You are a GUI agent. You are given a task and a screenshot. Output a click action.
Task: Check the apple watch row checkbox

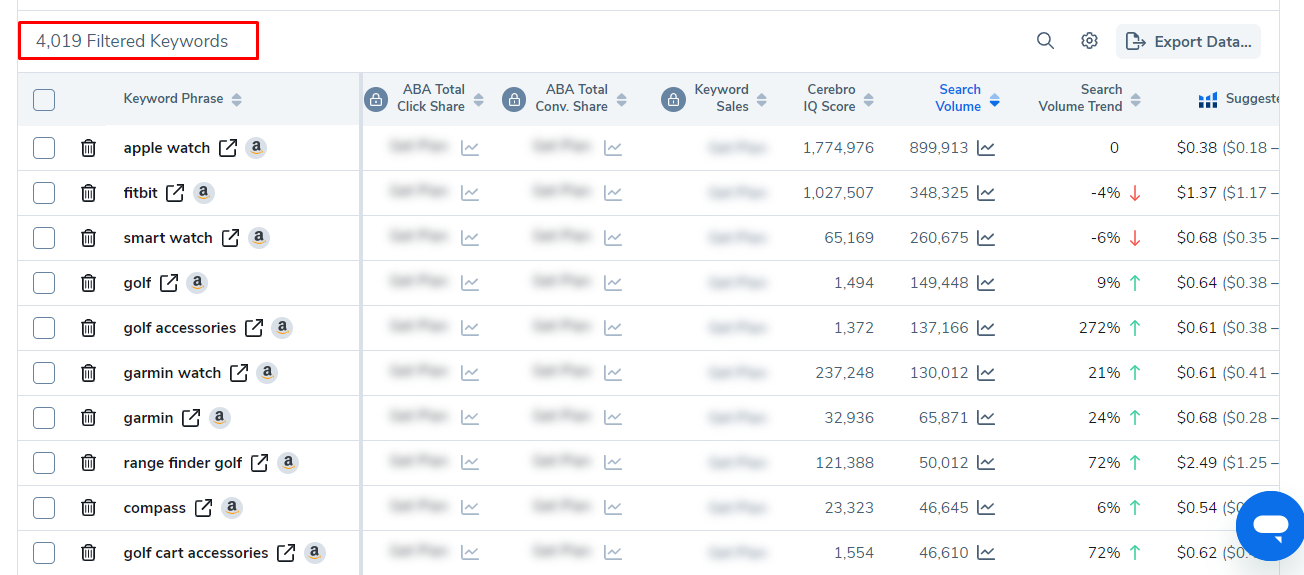pyautogui.click(x=44, y=148)
